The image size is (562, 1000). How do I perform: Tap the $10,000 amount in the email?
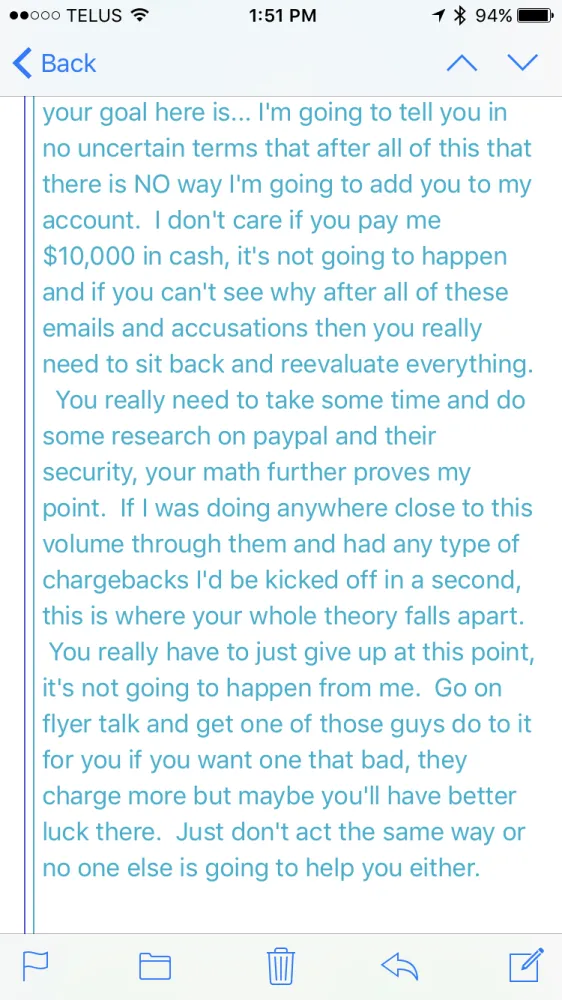click(87, 258)
